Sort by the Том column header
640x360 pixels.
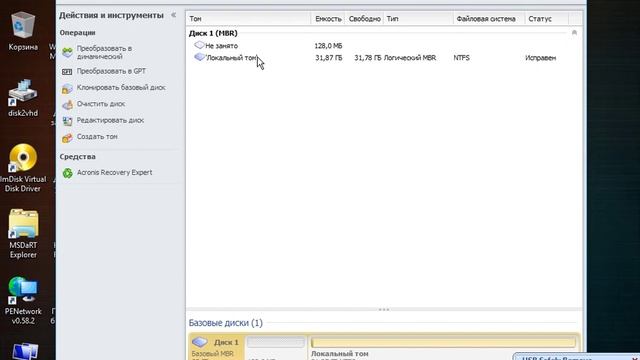tap(249, 19)
